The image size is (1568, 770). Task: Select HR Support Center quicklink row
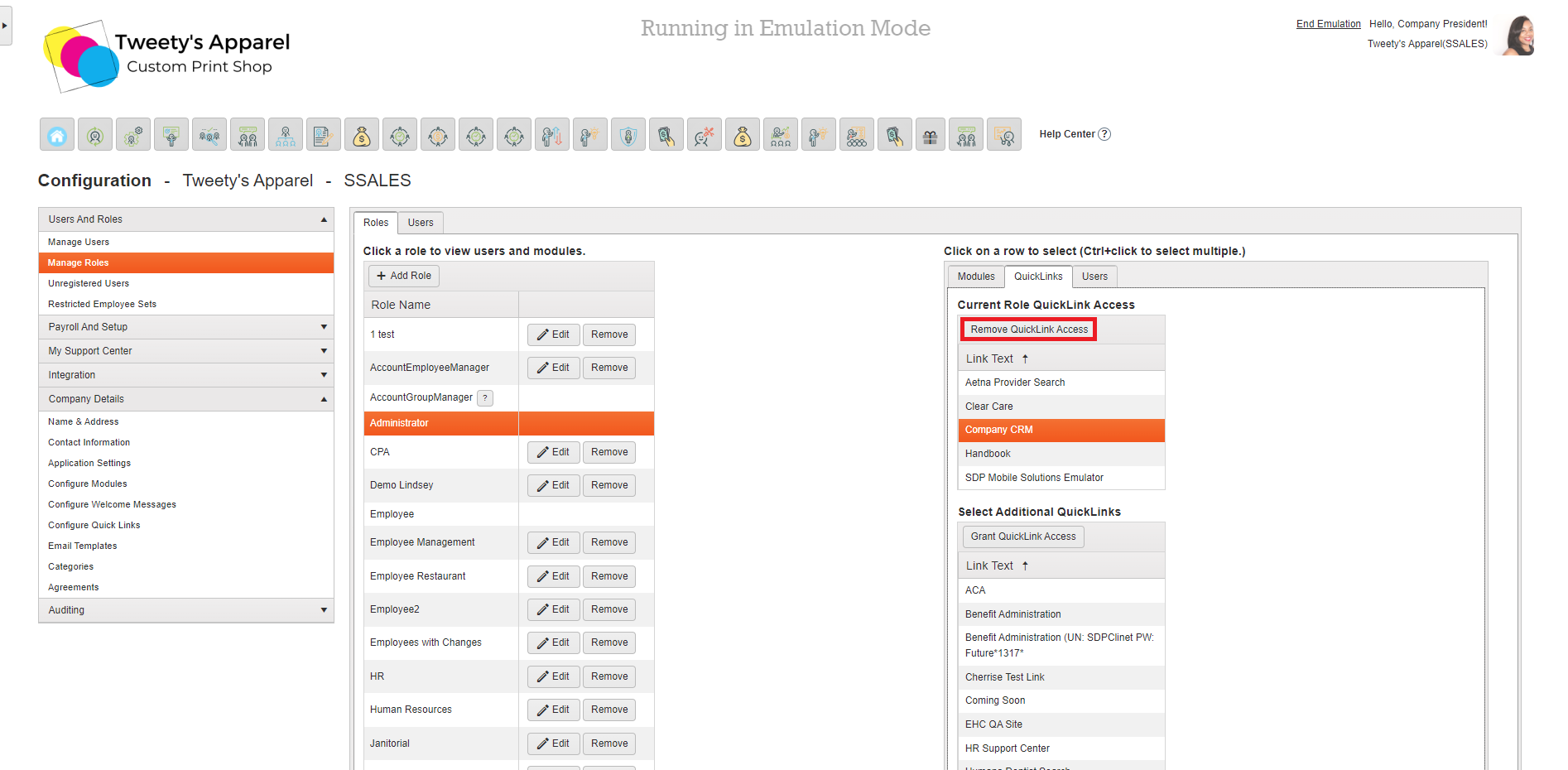(1061, 748)
